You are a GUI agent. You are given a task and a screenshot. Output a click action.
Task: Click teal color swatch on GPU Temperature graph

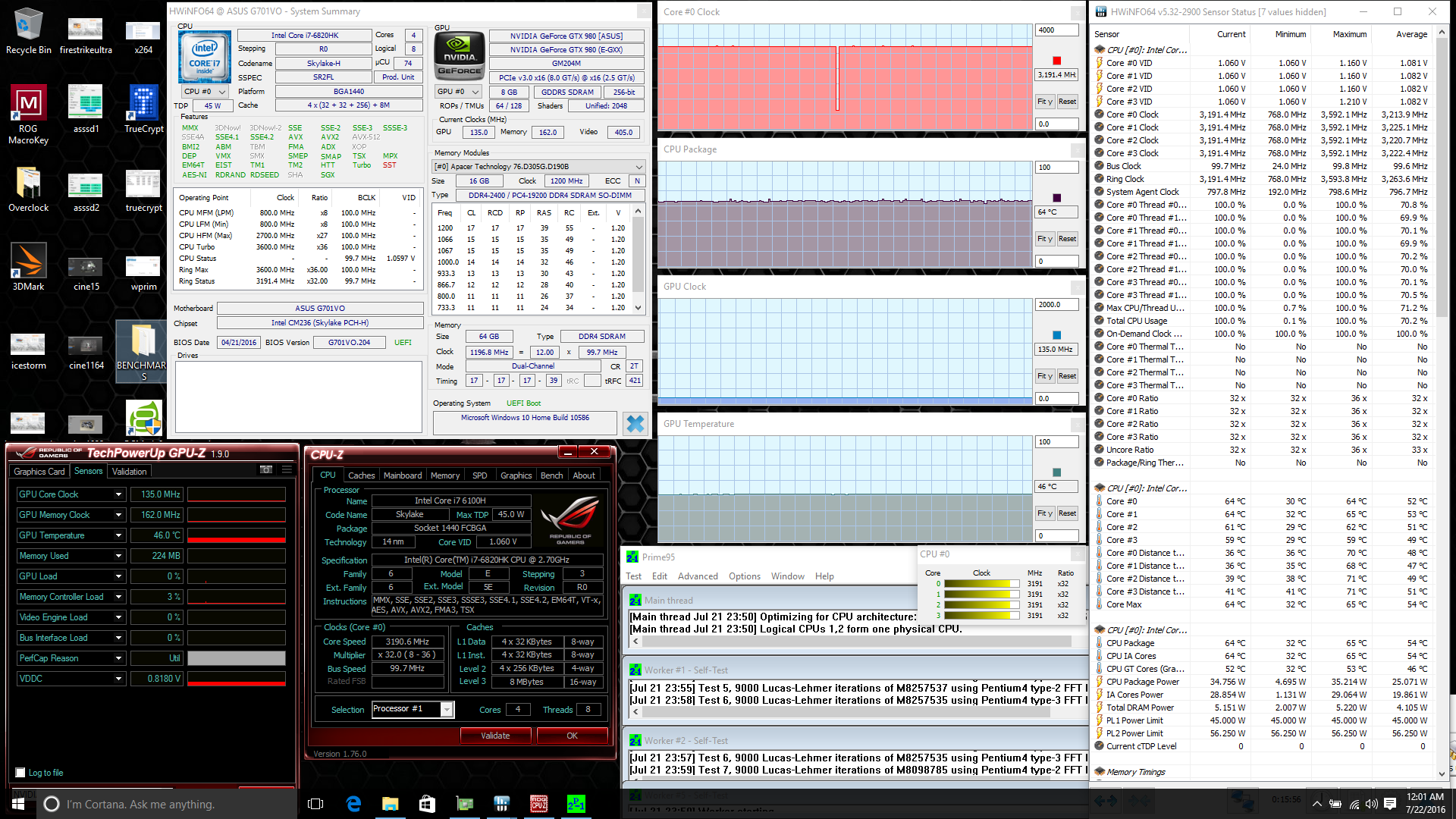(1057, 472)
